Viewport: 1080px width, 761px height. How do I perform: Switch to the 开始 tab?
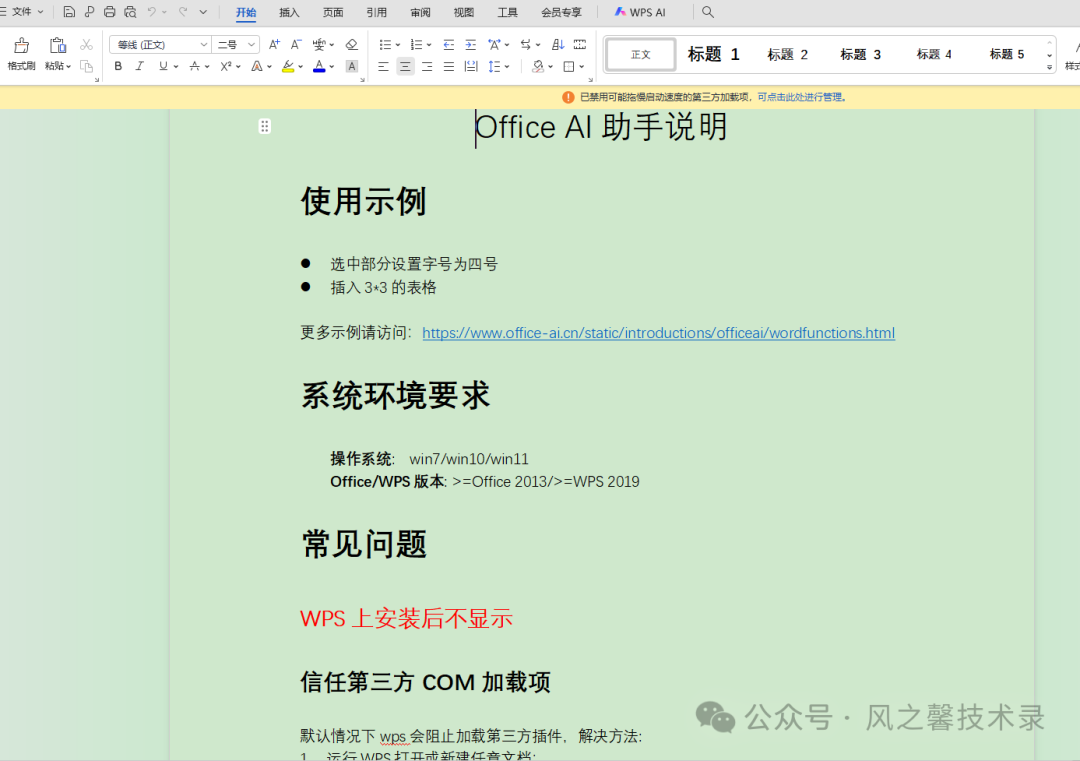point(246,12)
